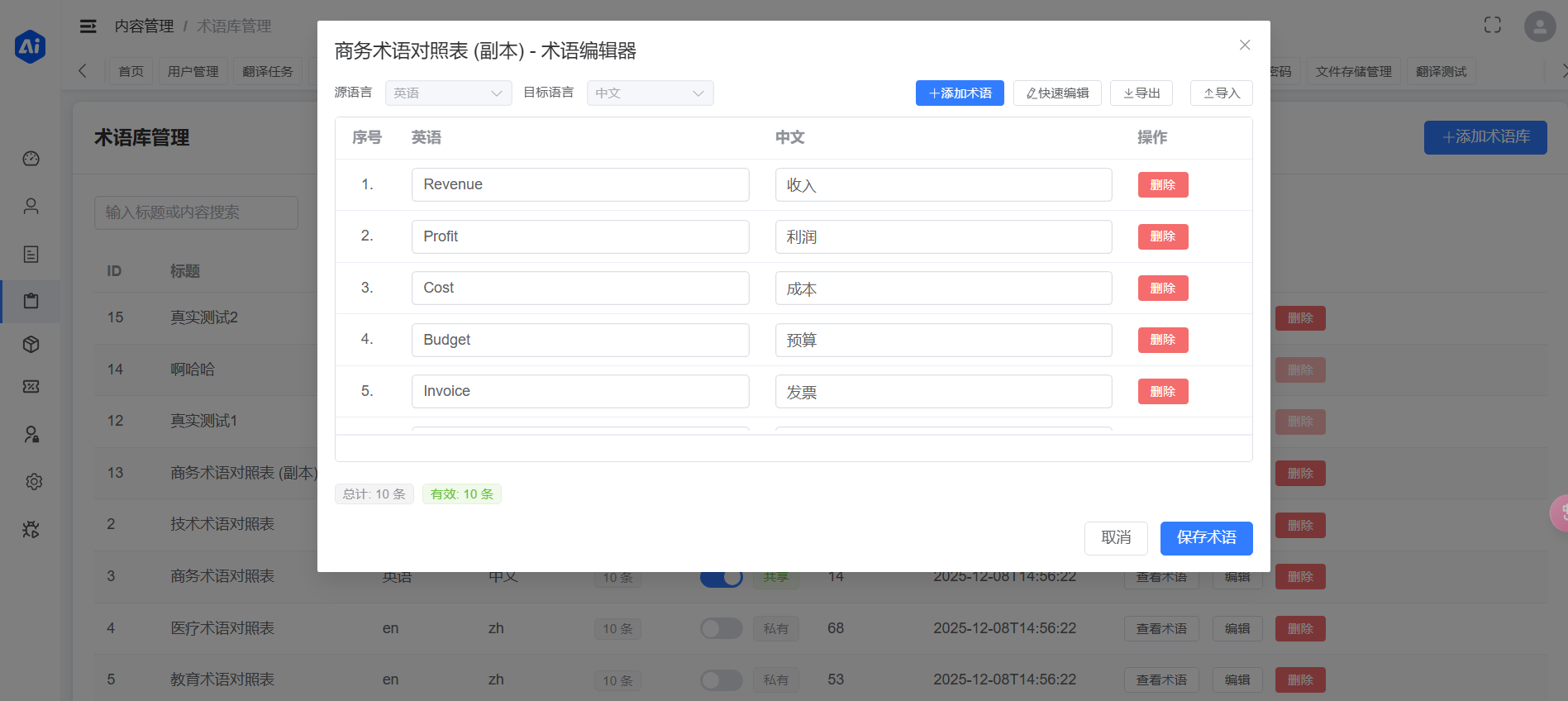Toggle the hamburger menu collapse icon
This screenshot has width=1568, height=701.
tap(88, 26)
